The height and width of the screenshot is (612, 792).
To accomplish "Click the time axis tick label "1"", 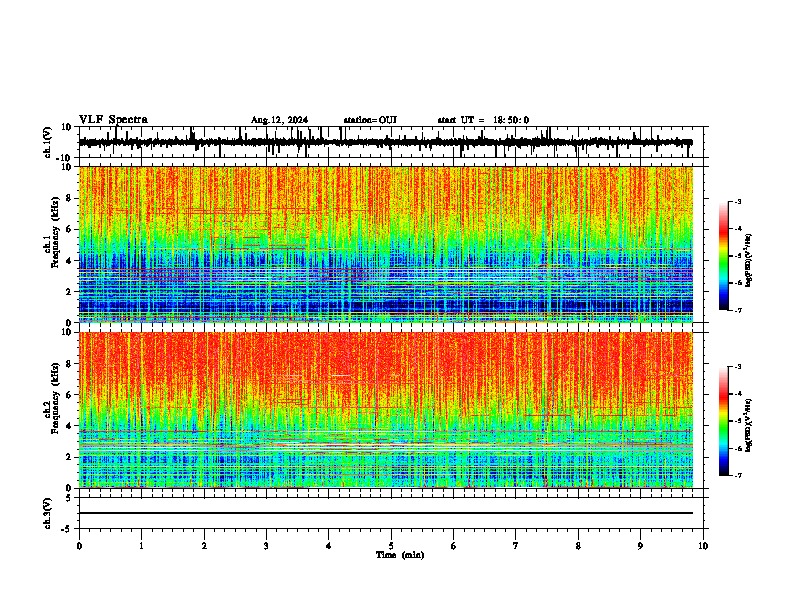I will click(x=141, y=546).
